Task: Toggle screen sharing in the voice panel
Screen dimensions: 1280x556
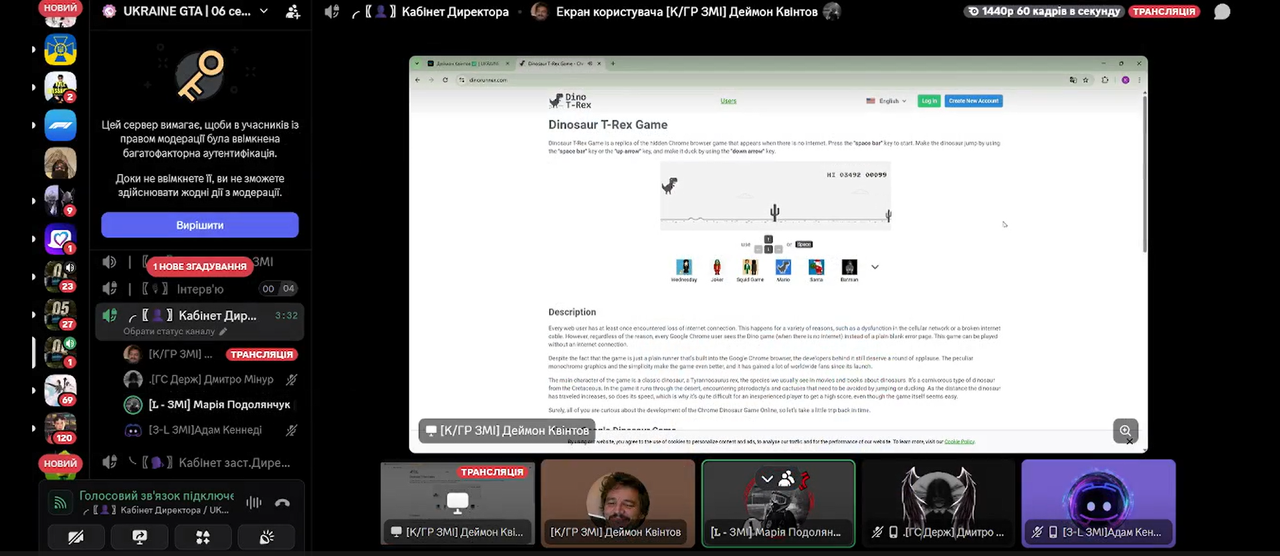Action: 140,537
